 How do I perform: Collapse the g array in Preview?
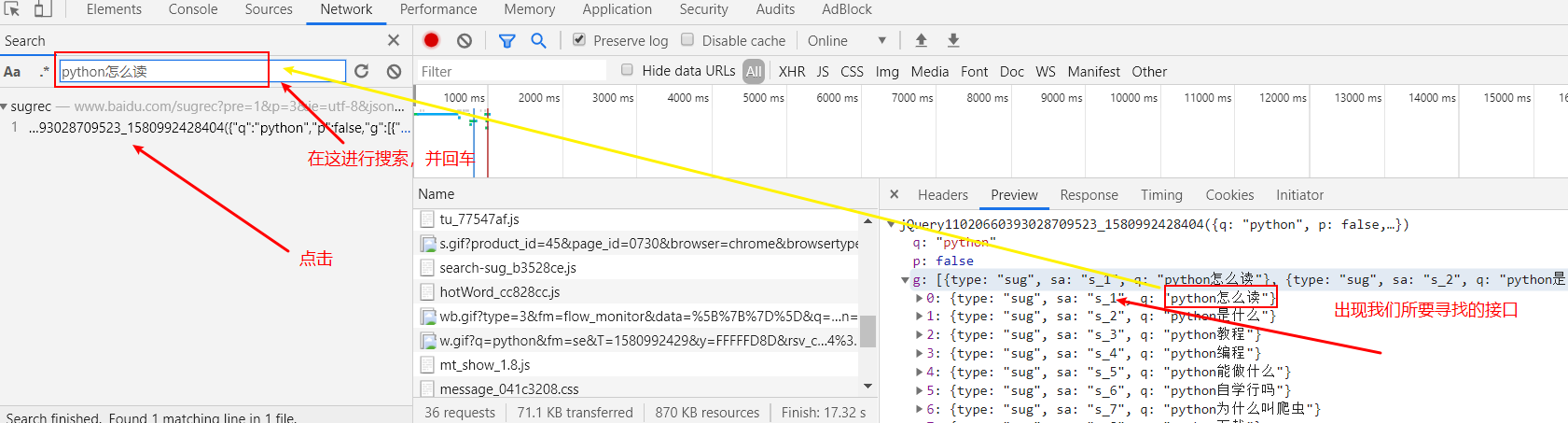(x=905, y=280)
